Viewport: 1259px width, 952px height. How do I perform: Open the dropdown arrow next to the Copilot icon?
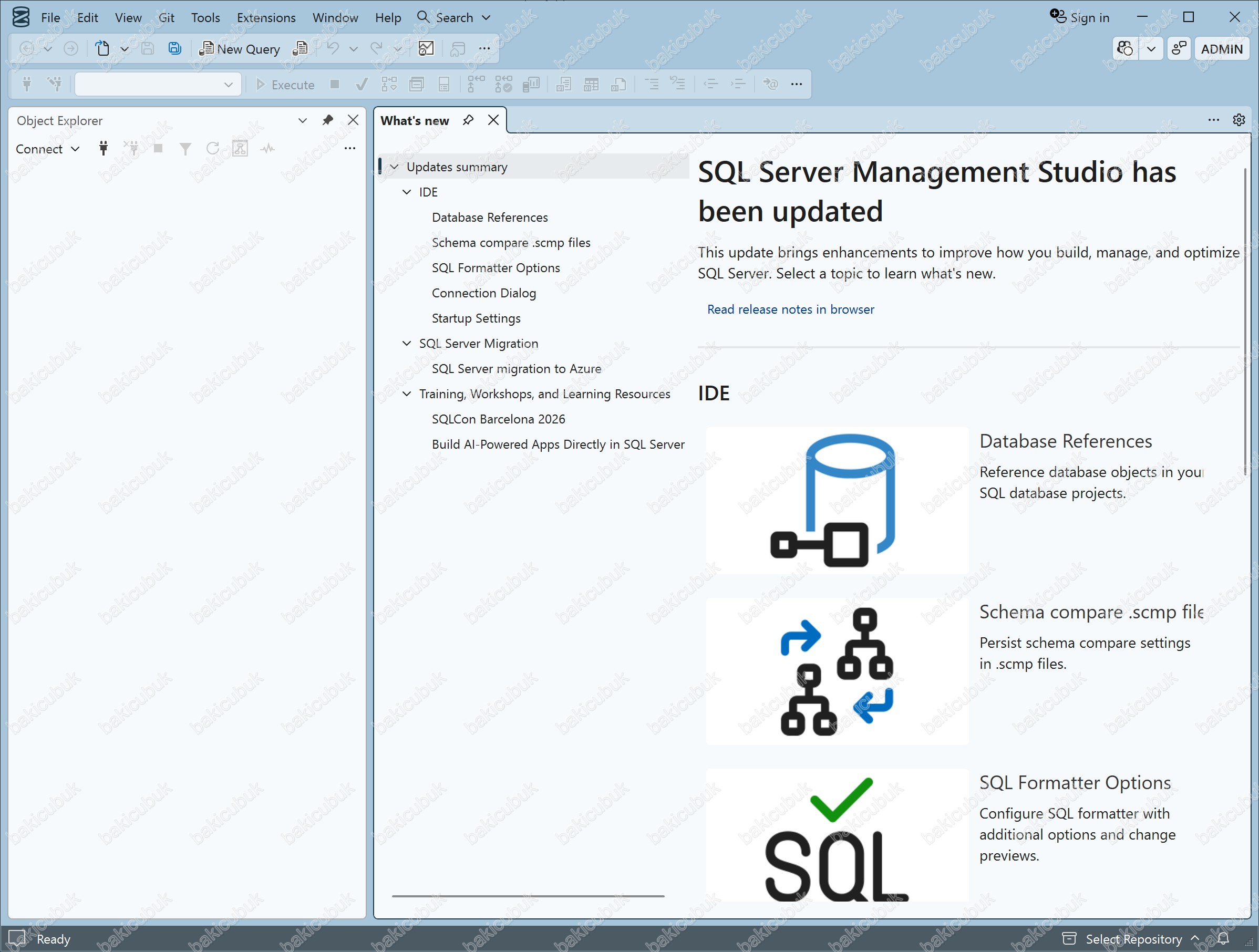pos(1151,49)
